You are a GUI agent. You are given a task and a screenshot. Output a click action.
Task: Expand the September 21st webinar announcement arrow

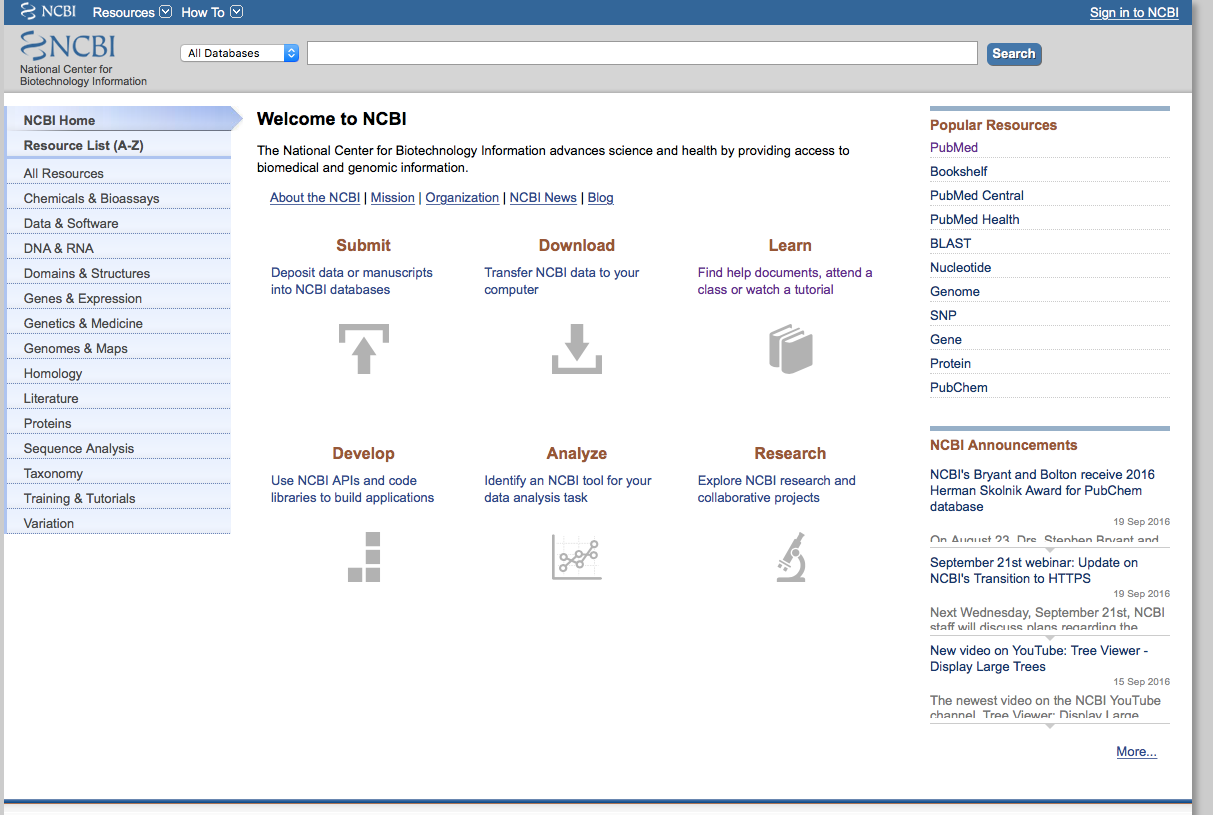[x=1049, y=637]
